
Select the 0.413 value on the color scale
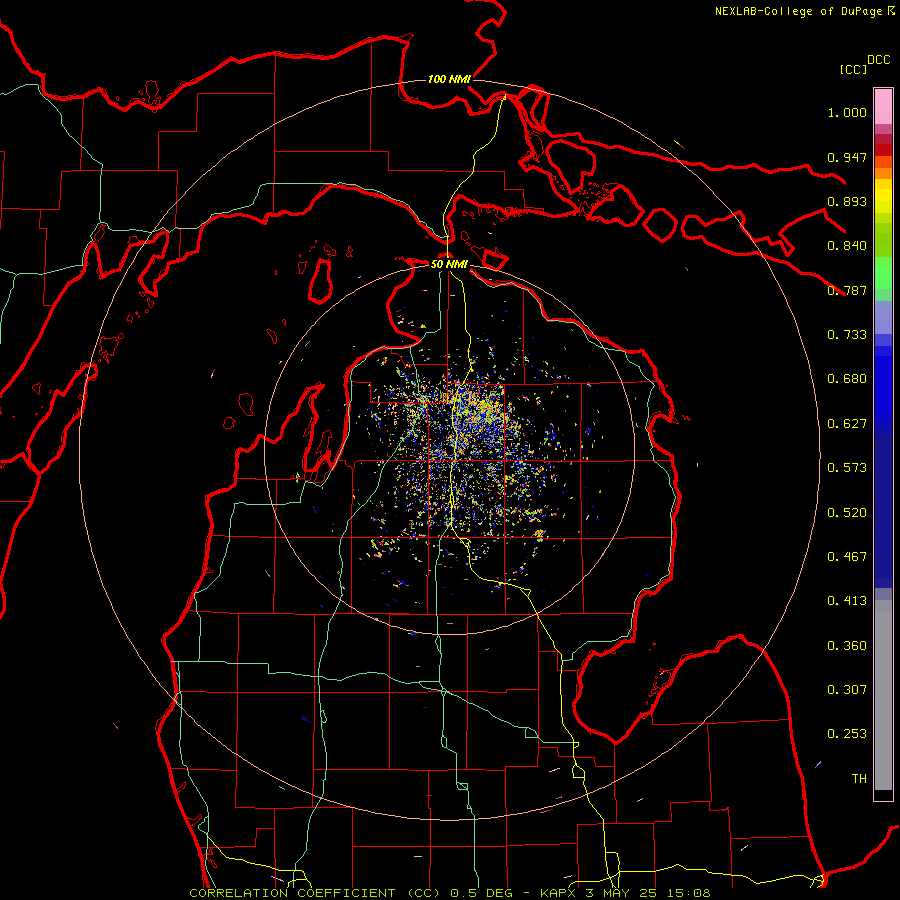coord(847,601)
